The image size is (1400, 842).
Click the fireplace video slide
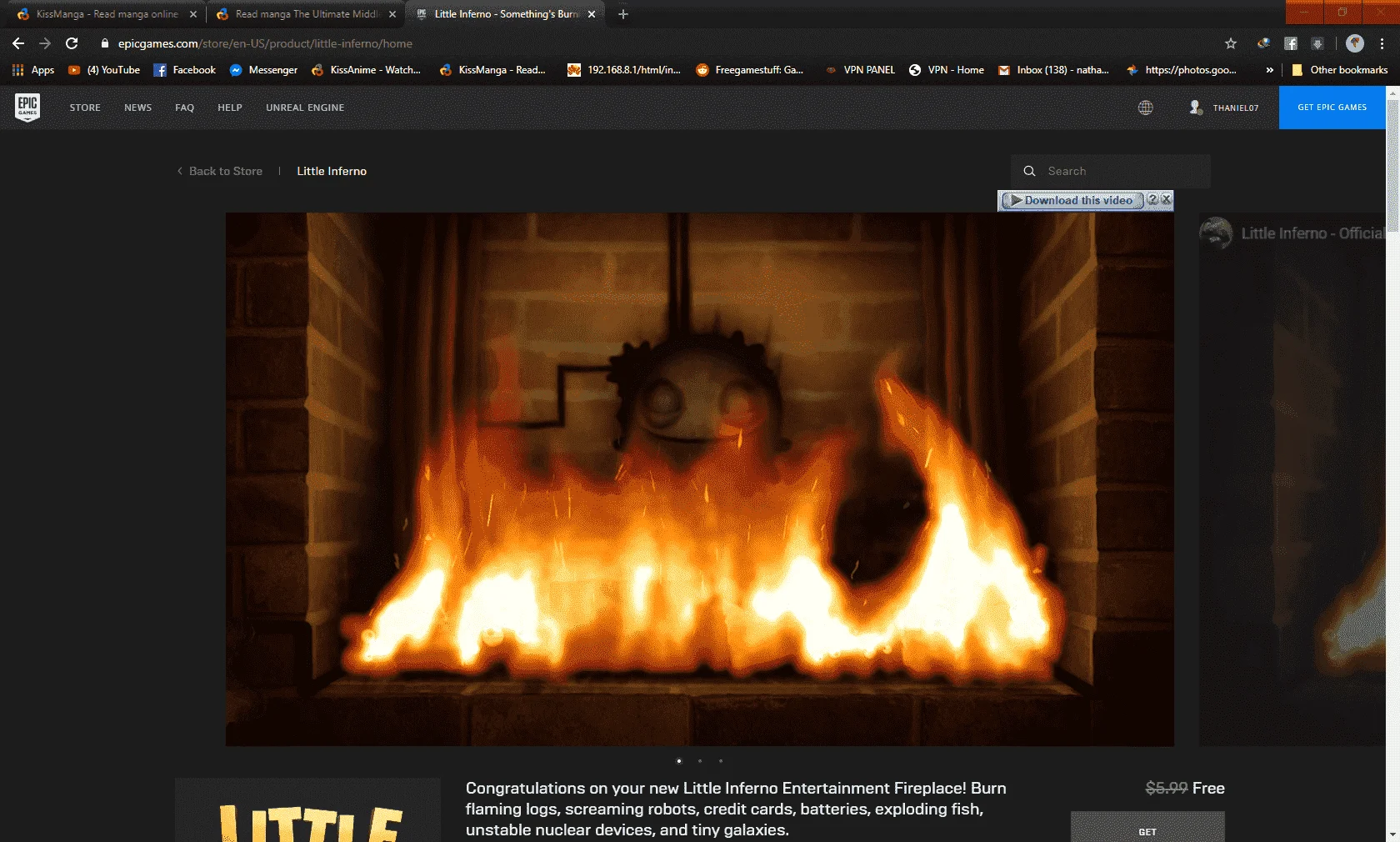[700, 479]
